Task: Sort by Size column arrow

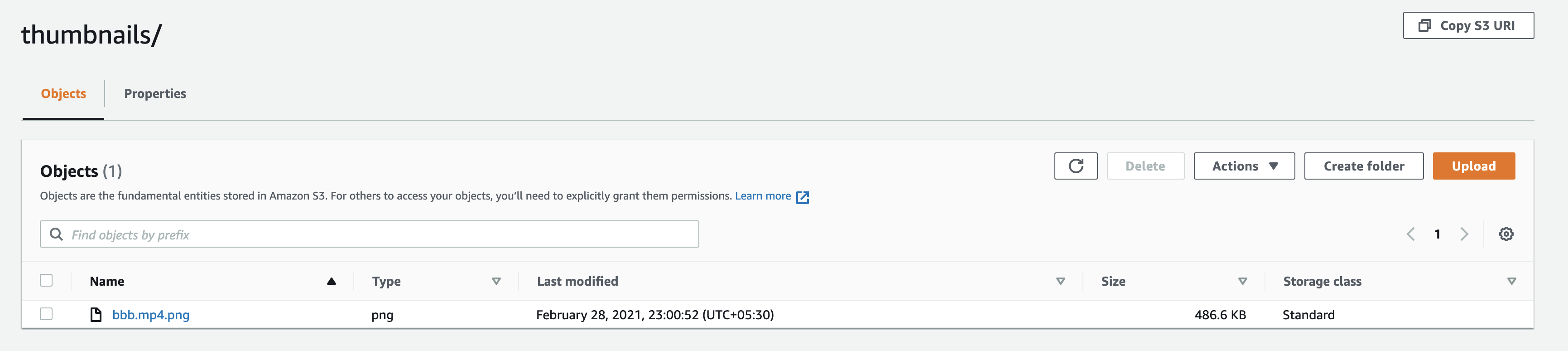Action: click(1242, 281)
